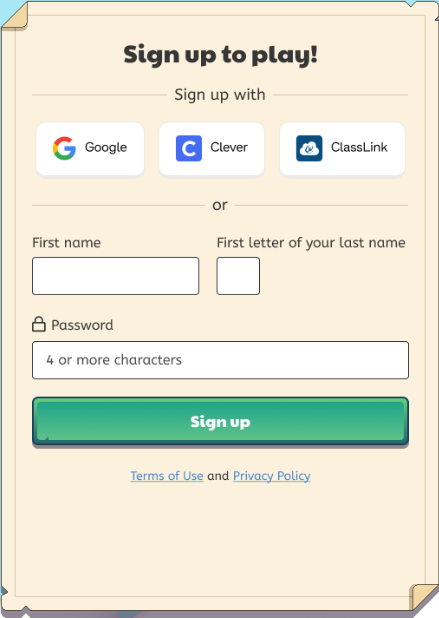This screenshot has height=618, width=439.
Task: Click the green Sign up button
Action: pyautogui.click(x=220, y=421)
